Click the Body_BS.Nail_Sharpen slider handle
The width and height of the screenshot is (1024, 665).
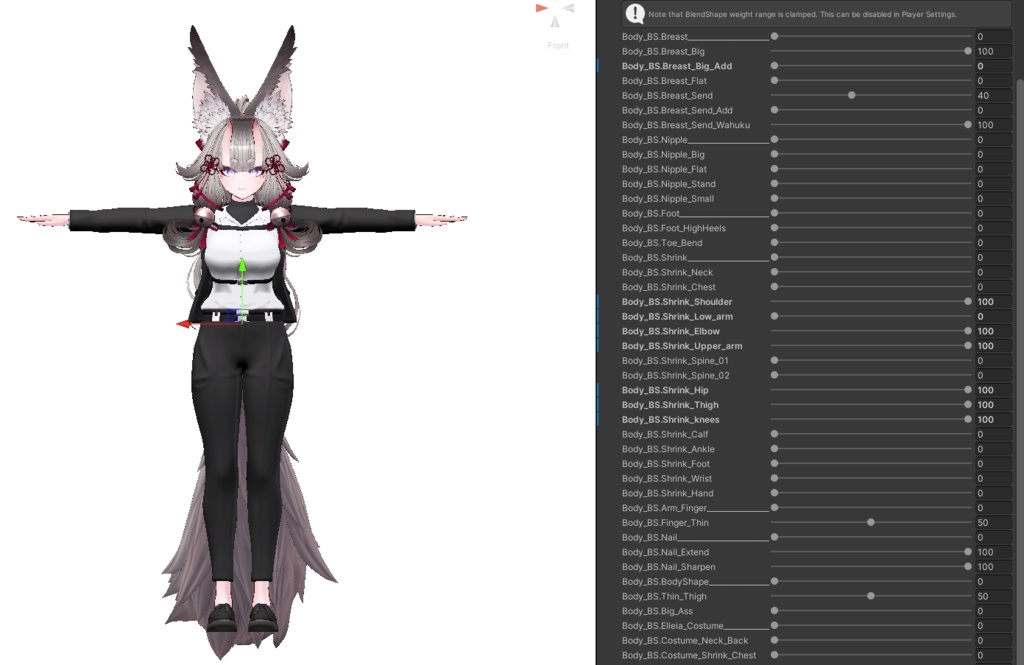(968, 567)
